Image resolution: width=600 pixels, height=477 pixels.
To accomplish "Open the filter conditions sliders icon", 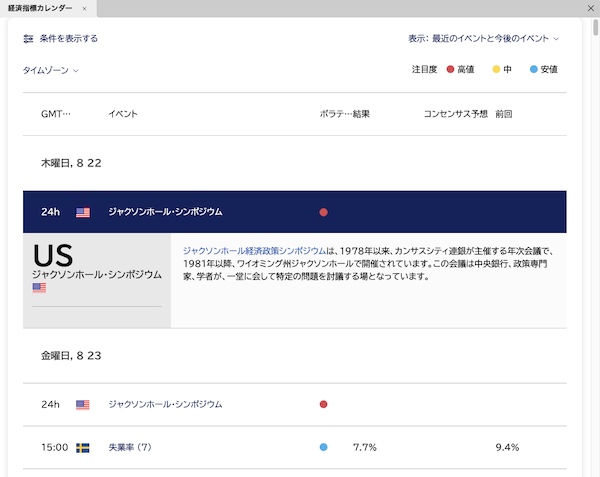I will [x=28, y=39].
